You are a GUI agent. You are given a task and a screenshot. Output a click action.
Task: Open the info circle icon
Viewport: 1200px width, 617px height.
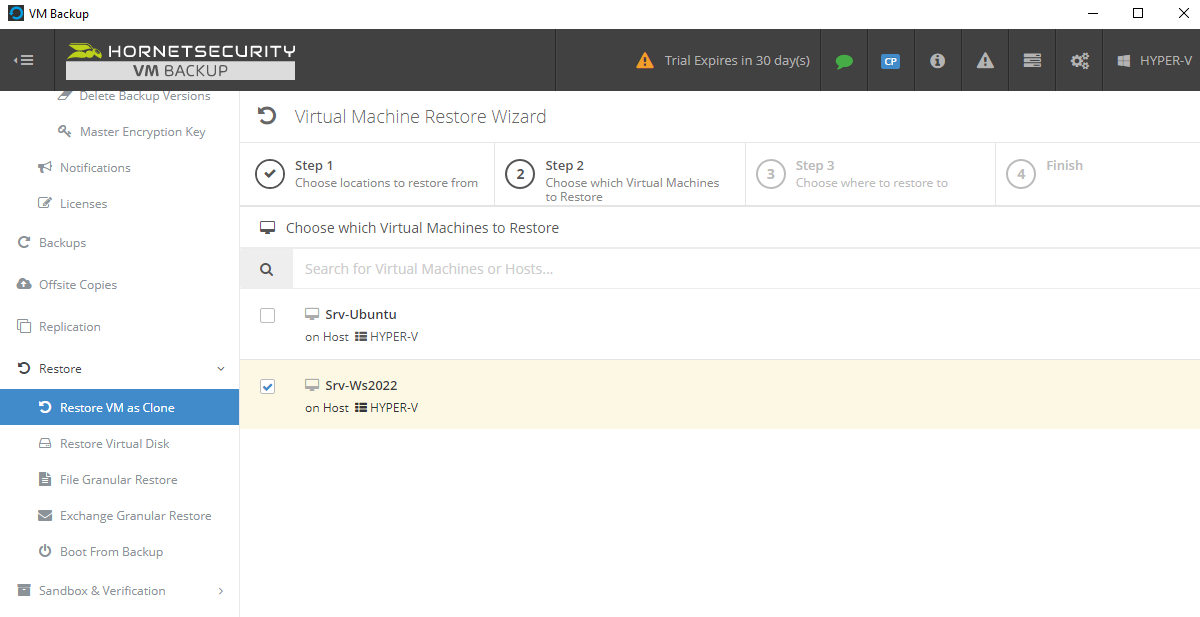(x=937, y=61)
